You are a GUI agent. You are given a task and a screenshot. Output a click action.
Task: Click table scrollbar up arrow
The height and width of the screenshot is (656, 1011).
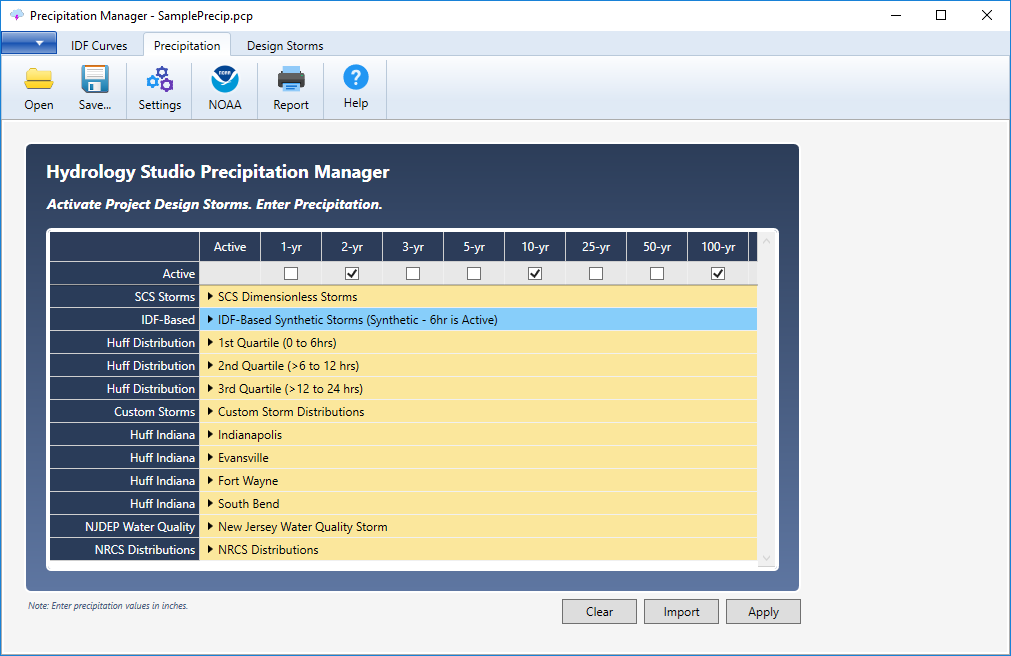coord(767,241)
